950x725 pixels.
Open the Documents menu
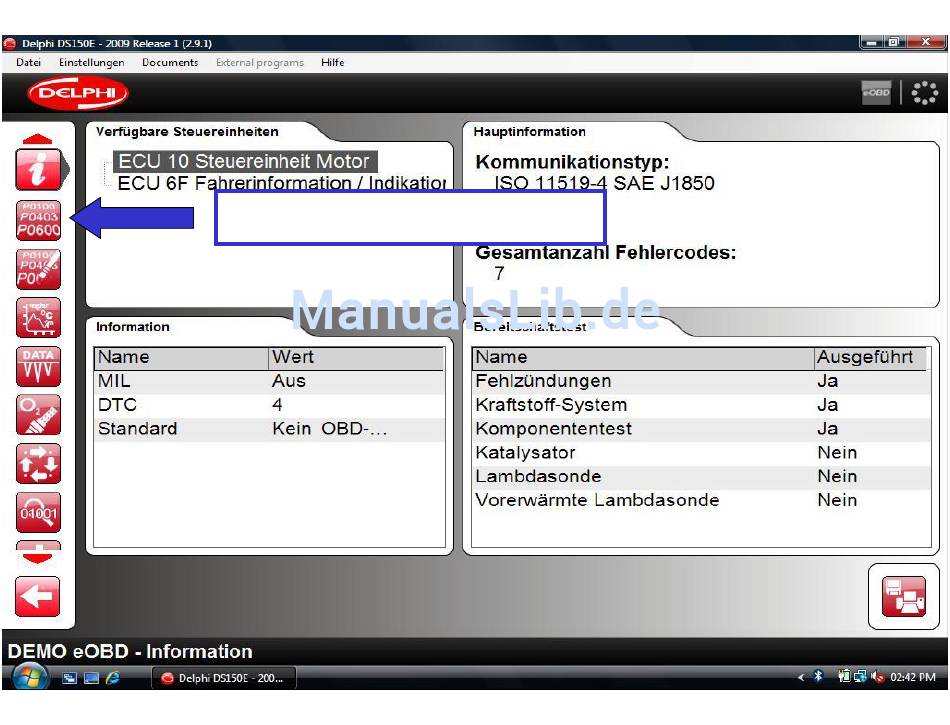(x=170, y=62)
